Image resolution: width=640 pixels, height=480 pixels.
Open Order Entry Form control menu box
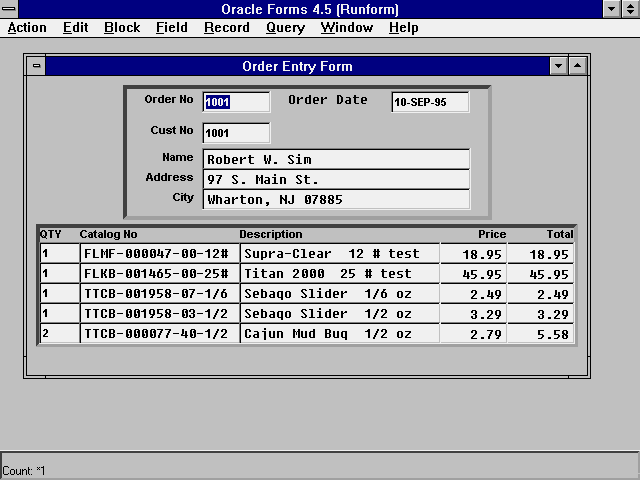pos(37,67)
